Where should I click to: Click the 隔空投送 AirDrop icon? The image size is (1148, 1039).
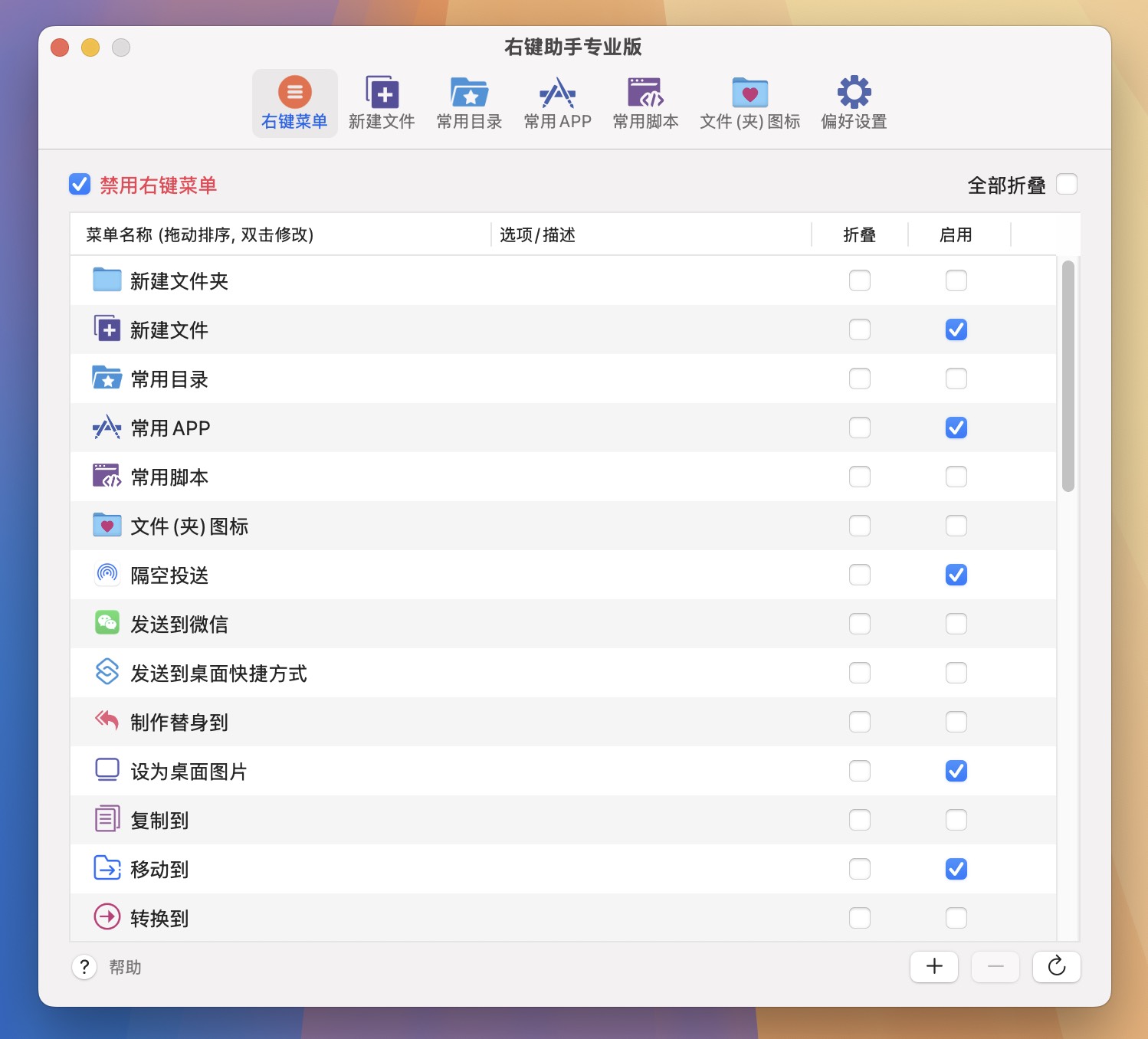[x=107, y=574]
